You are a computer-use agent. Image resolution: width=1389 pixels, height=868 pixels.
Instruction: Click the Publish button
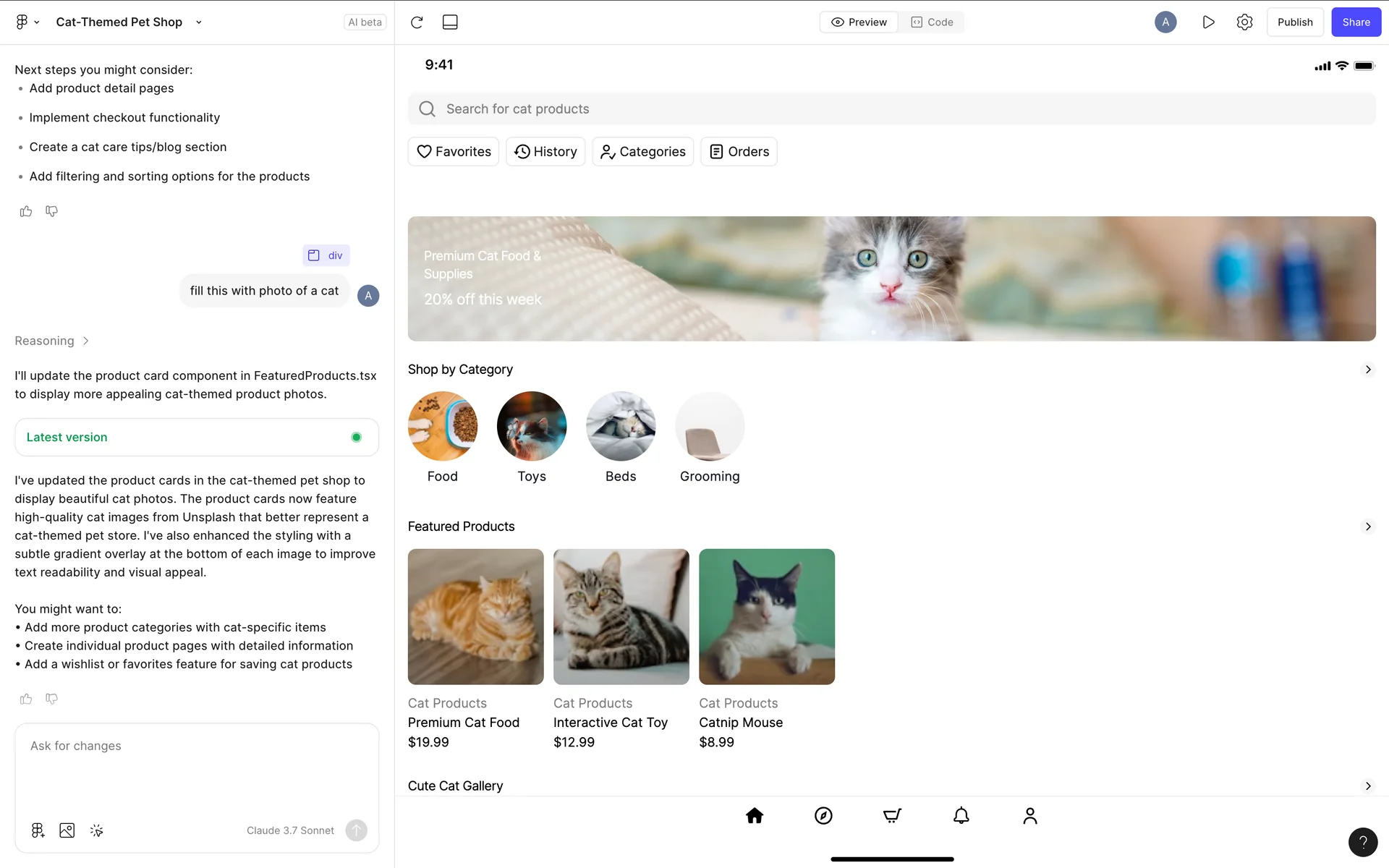(x=1294, y=22)
